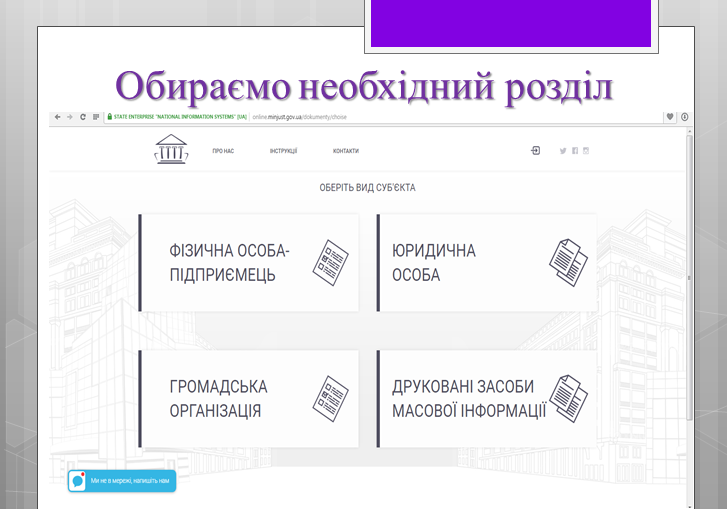The image size is (727, 509).
Task: Click the document icon on Фізична особа-підприємець card
Action: [331, 262]
